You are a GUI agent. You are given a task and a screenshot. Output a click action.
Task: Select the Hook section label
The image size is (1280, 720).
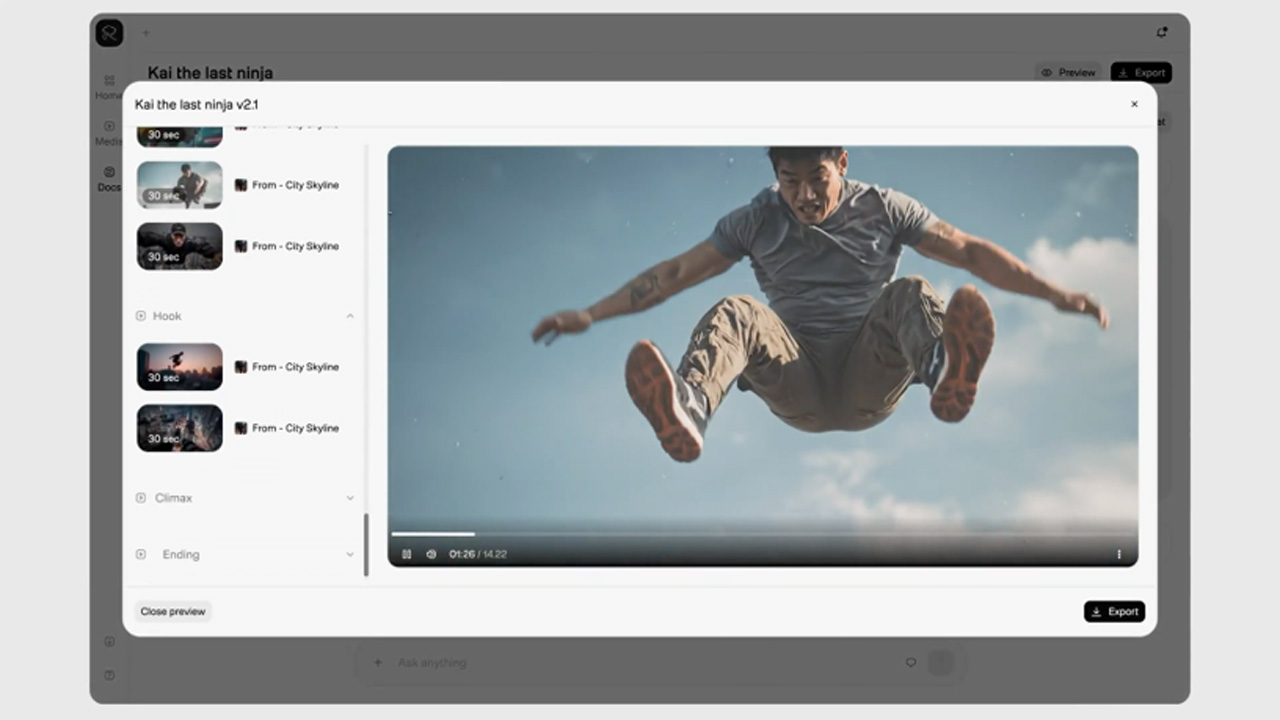click(167, 316)
